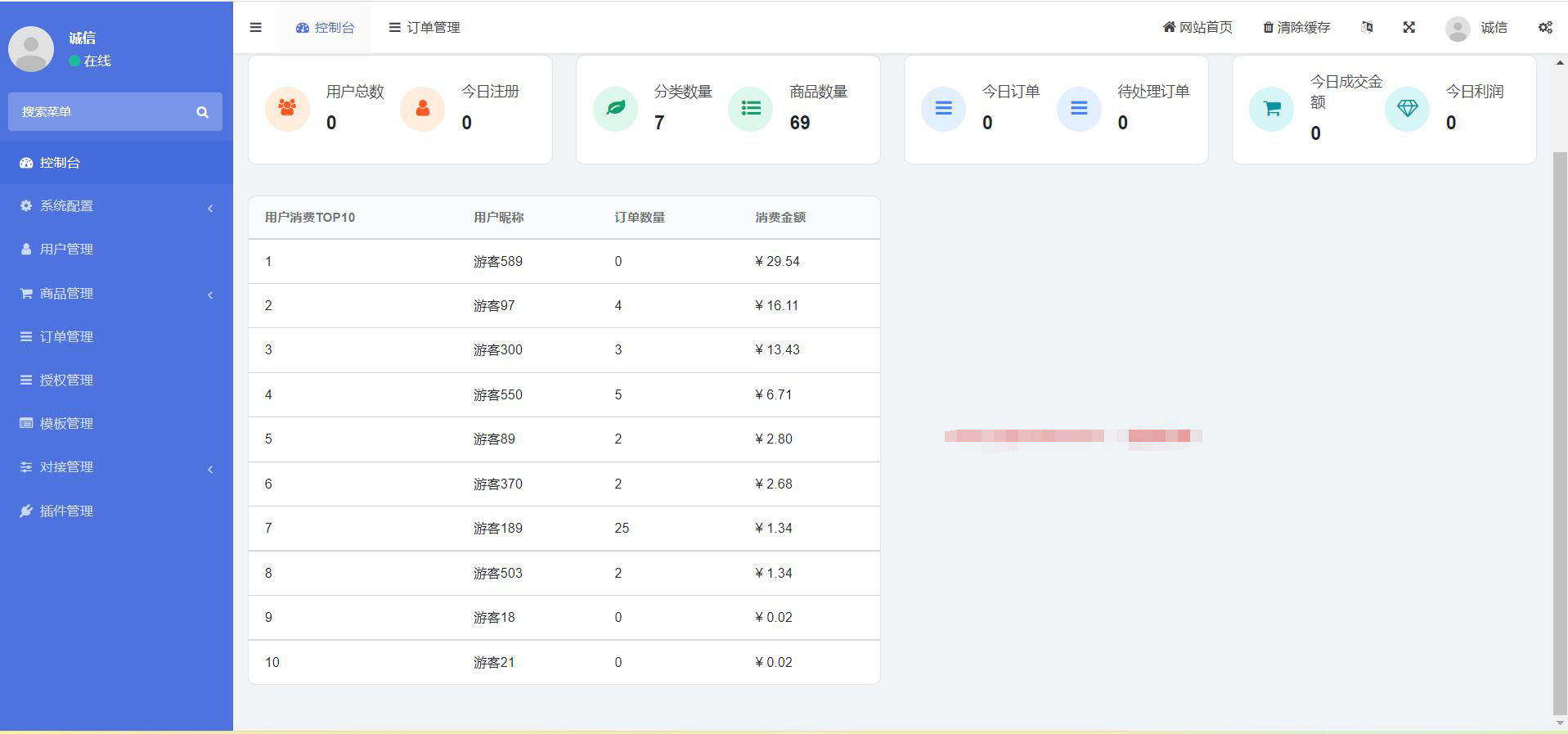Click the 今日订单 lines icon
The height and width of the screenshot is (734, 1568).
click(x=943, y=108)
